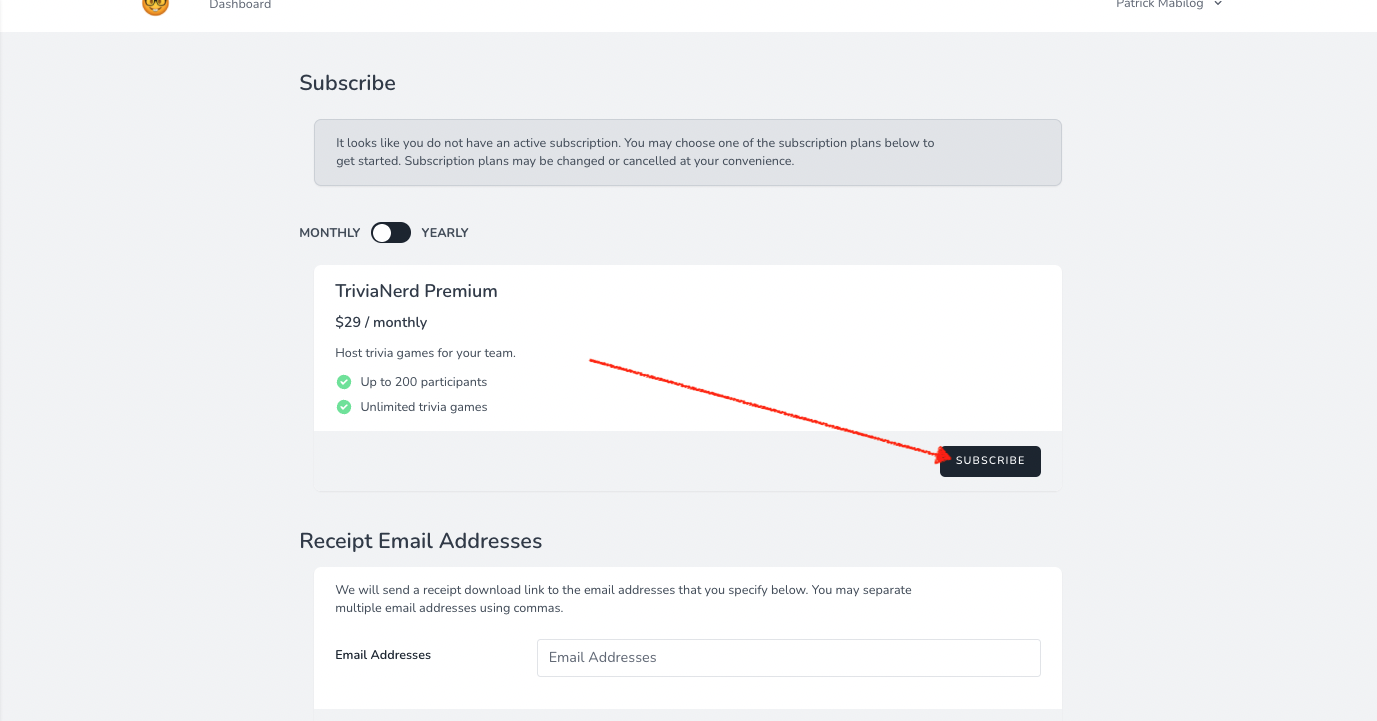The height and width of the screenshot is (721, 1377).
Task: Click green check beside "Unlimited trivia games"
Action: click(x=344, y=406)
